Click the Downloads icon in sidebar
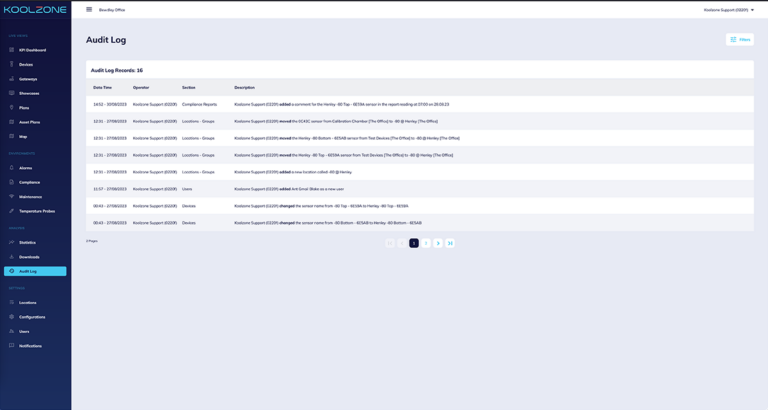The width and height of the screenshot is (768, 410). (12, 257)
